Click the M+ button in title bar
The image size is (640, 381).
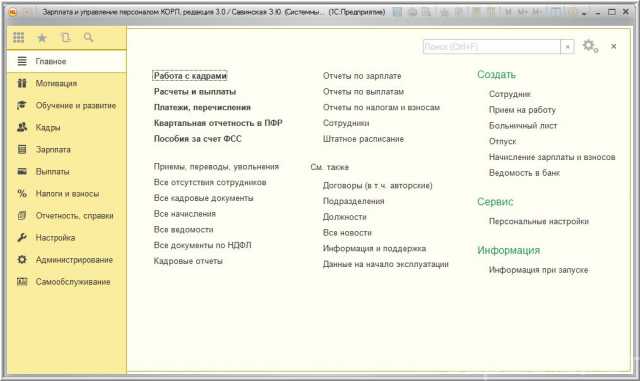point(523,12)
